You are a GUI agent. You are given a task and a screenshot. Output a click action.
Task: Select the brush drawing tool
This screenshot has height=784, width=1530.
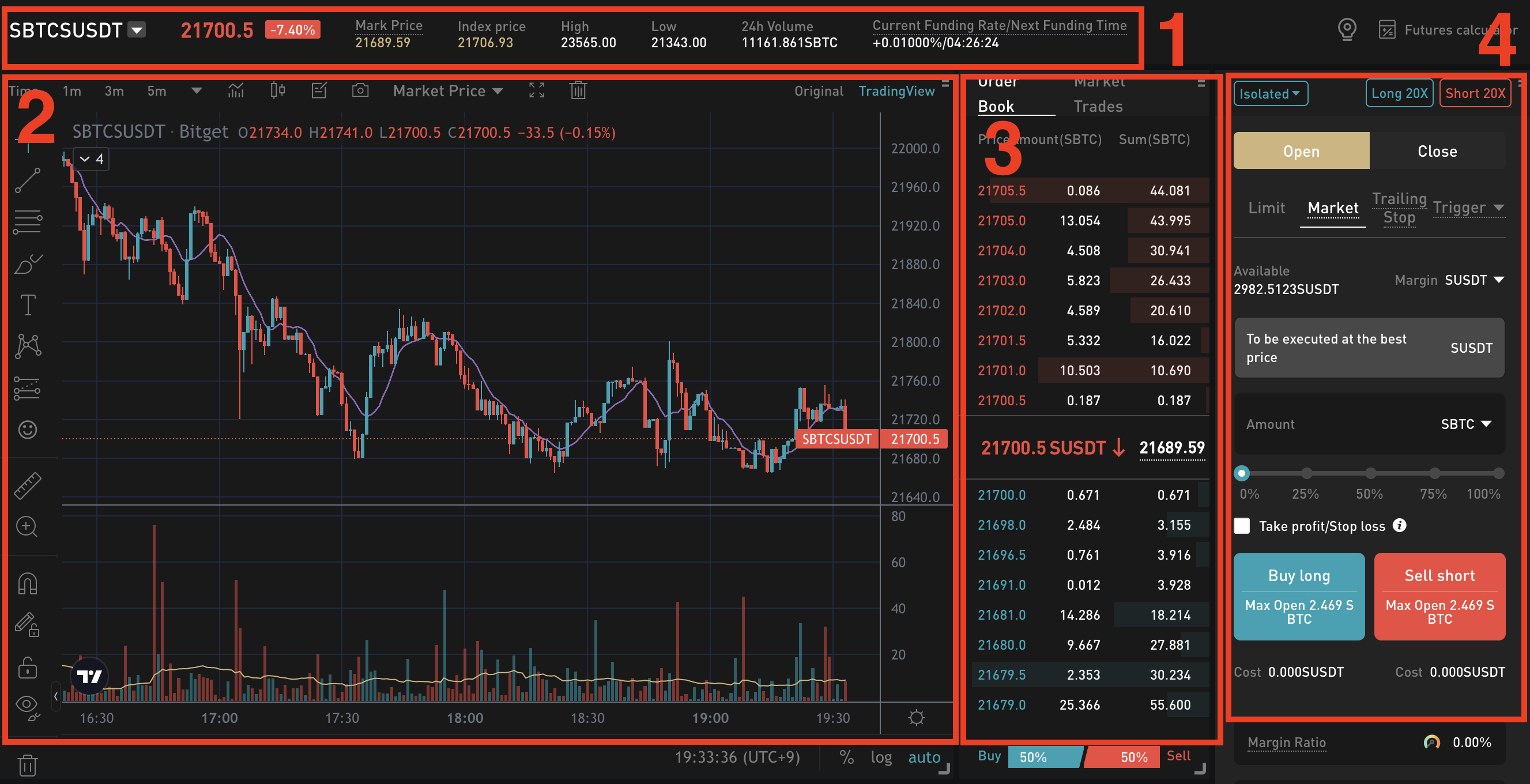[x=27, y=263]
